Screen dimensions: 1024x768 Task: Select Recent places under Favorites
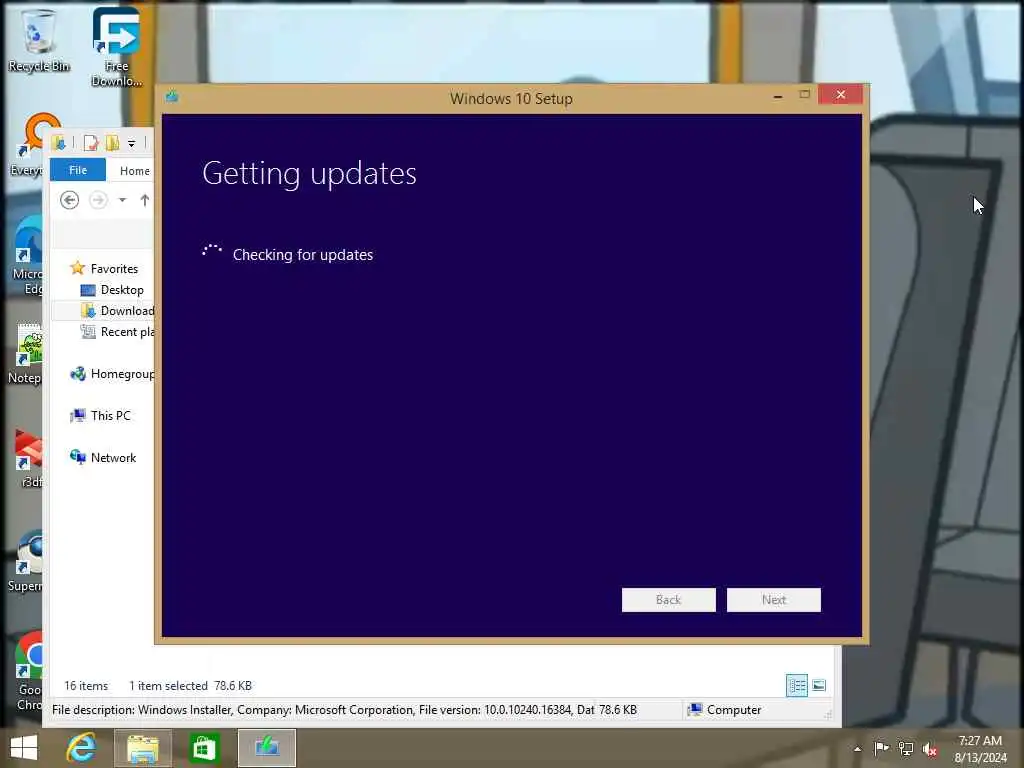(117, 332)
